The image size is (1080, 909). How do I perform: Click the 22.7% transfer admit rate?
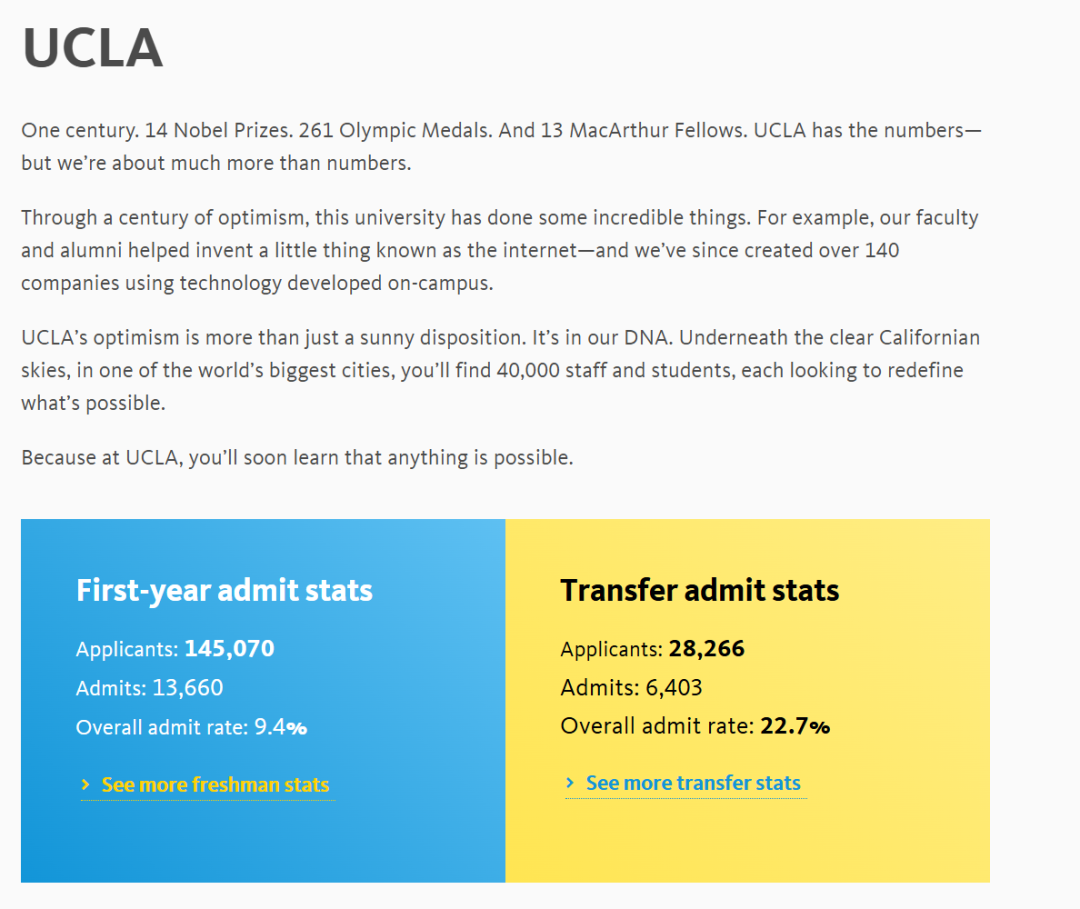795,726
